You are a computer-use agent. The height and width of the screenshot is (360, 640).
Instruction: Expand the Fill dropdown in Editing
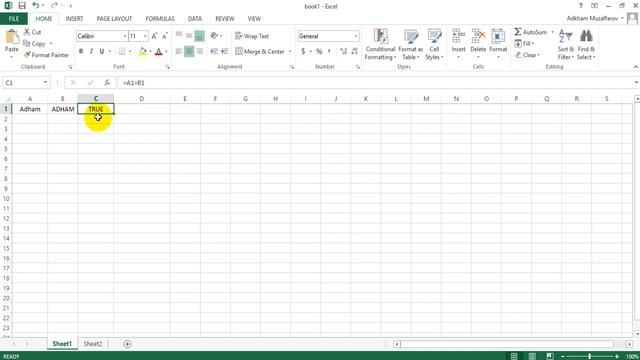click(x=533, y=43)
